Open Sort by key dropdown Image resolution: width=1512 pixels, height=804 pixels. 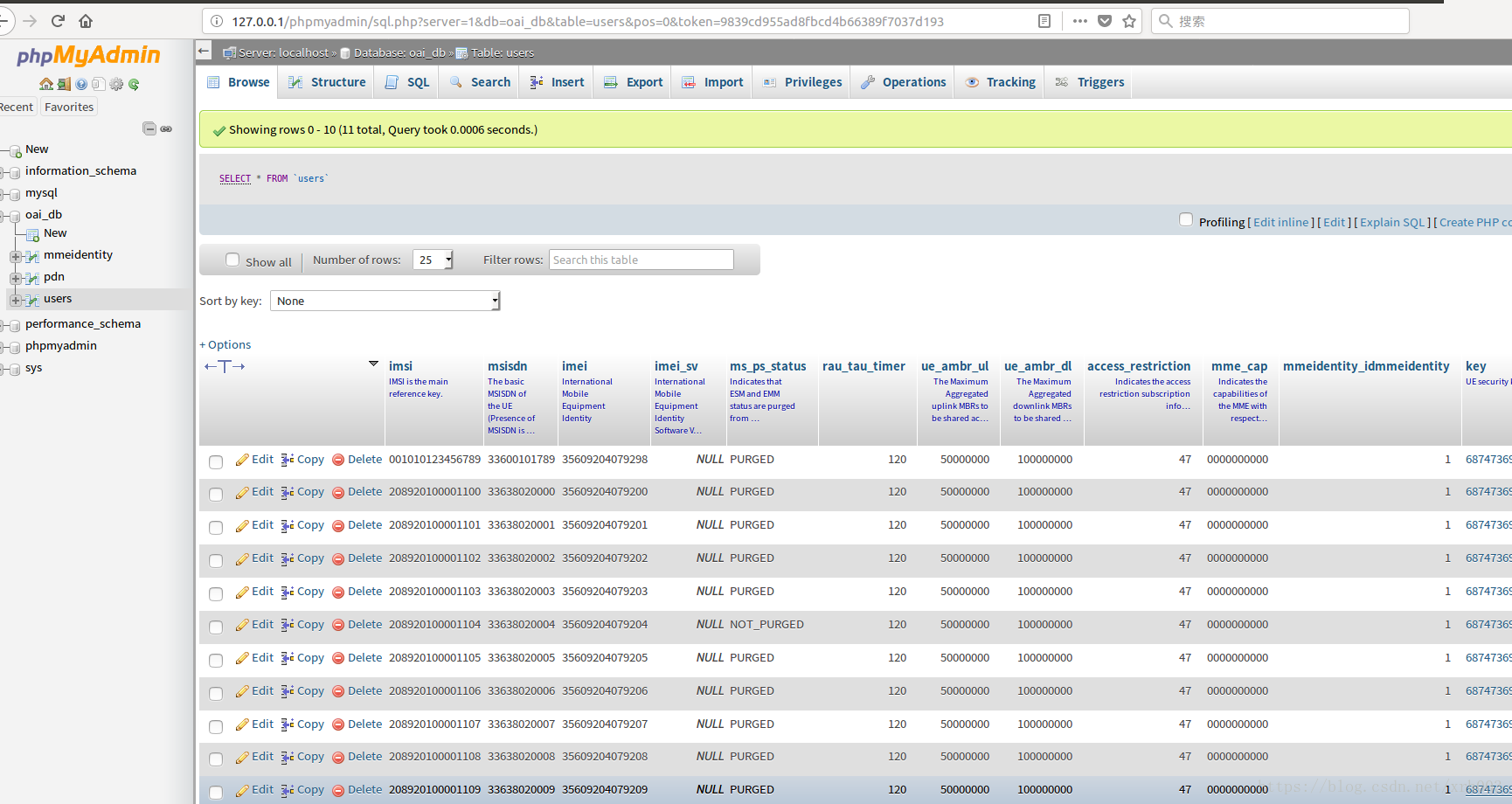pyautogui.click(x=385, y=301)
